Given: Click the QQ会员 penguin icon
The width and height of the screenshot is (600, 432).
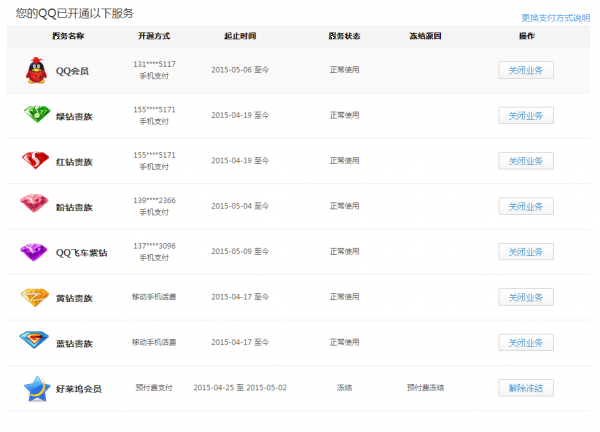Looking at the screenshot, I should tap(36, 71).
